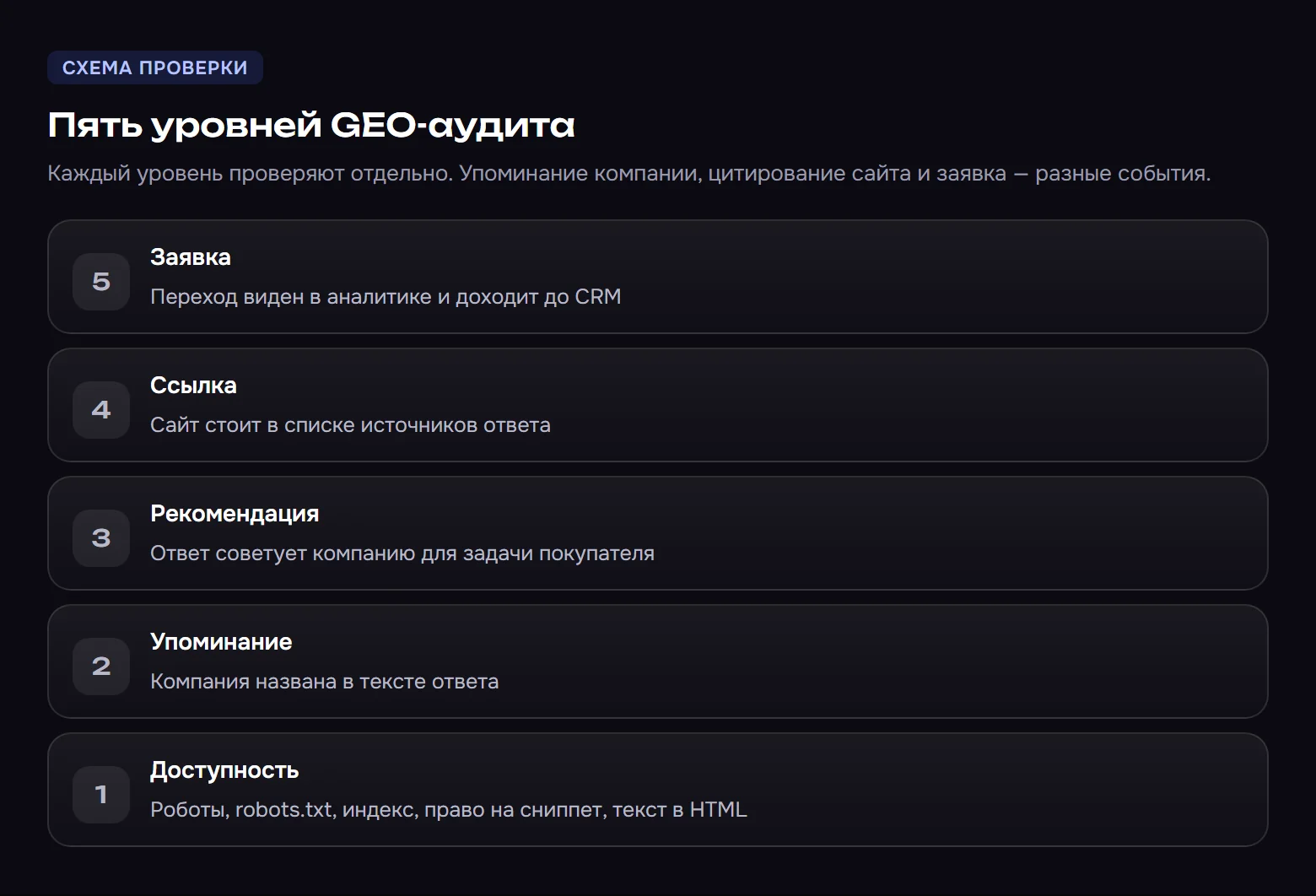Screen dimensions: 1316x896
Task: Click the number 5 badge
Action: (101, 281)
